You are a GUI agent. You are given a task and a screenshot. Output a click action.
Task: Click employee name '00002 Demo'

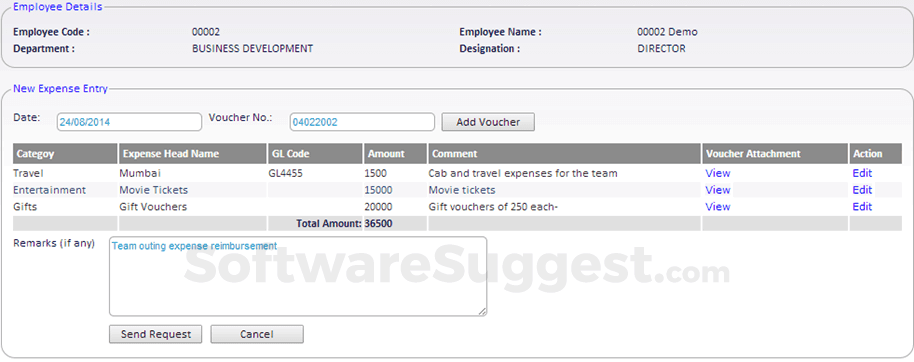[667, 32]
